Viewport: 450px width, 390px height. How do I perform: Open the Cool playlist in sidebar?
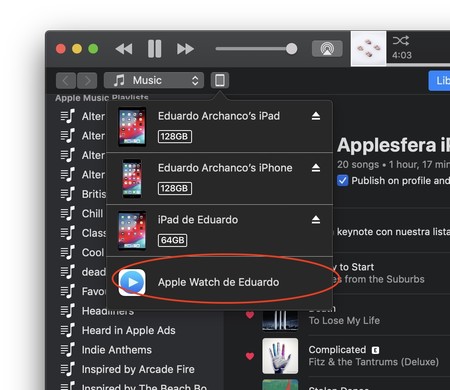click(93, 252)
